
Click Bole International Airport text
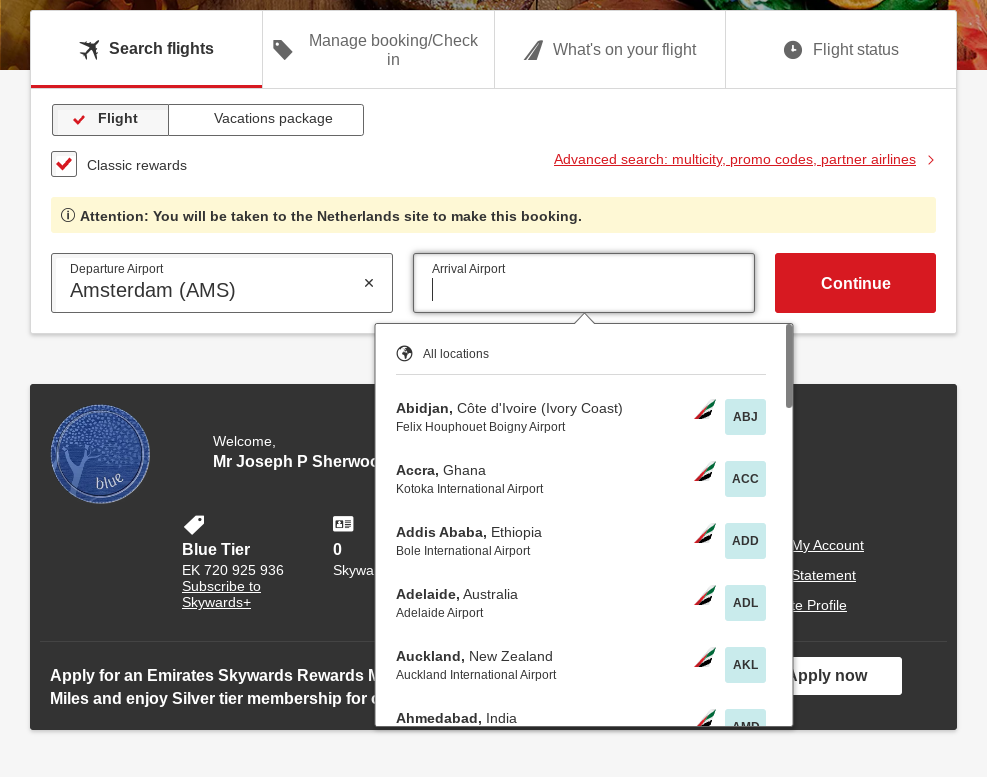pos(463,551)
